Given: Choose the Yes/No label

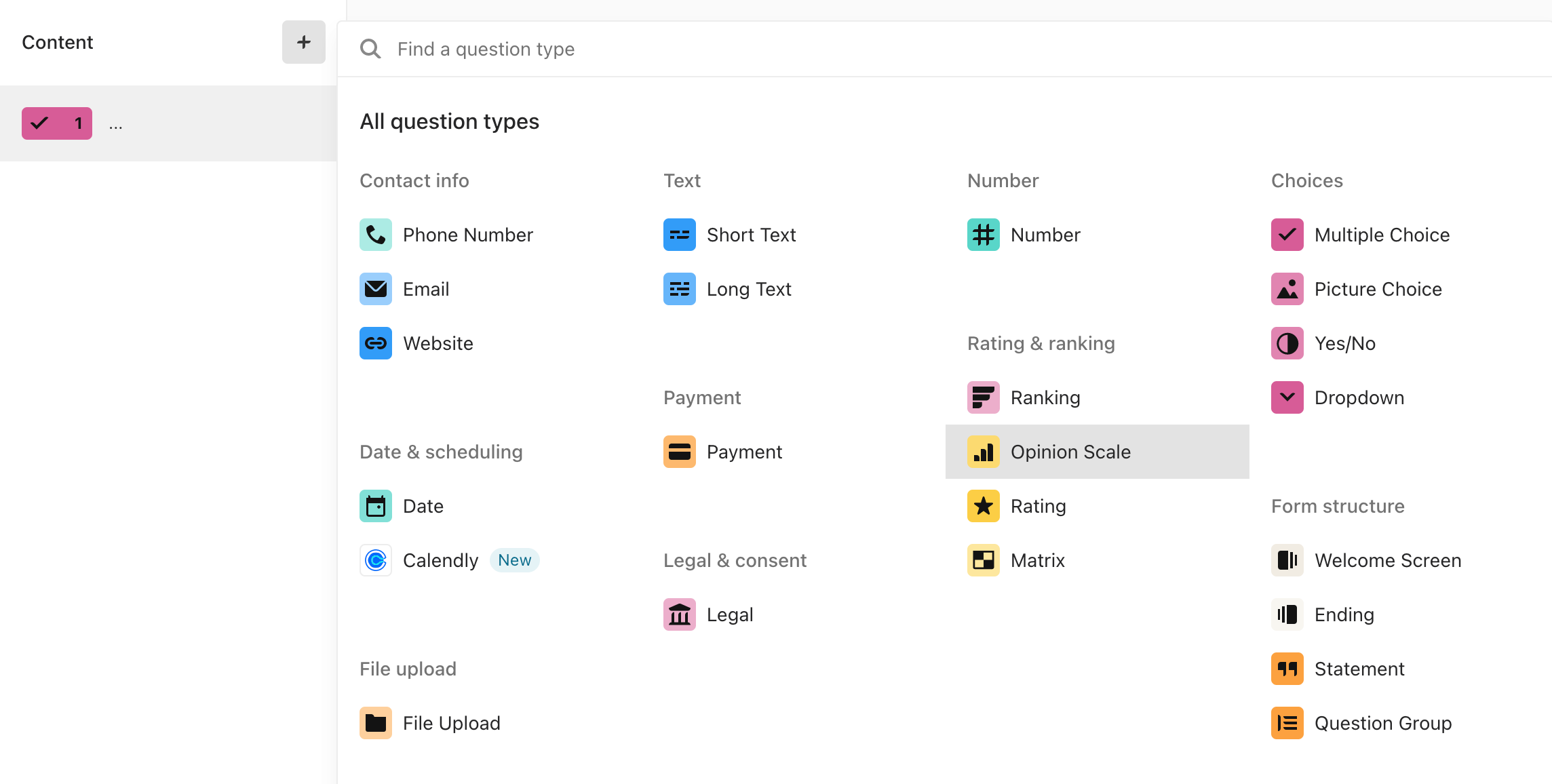Looking at the screenshot, I should [1345, 343].
